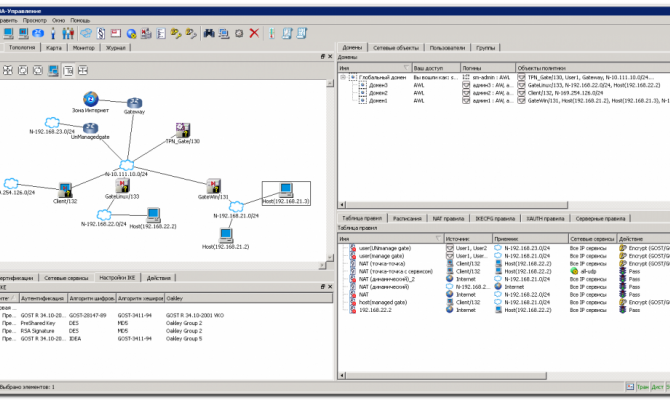Screen dimensions: 670x400
Task: Open the Расписания tab
Action: coord(407,218)
